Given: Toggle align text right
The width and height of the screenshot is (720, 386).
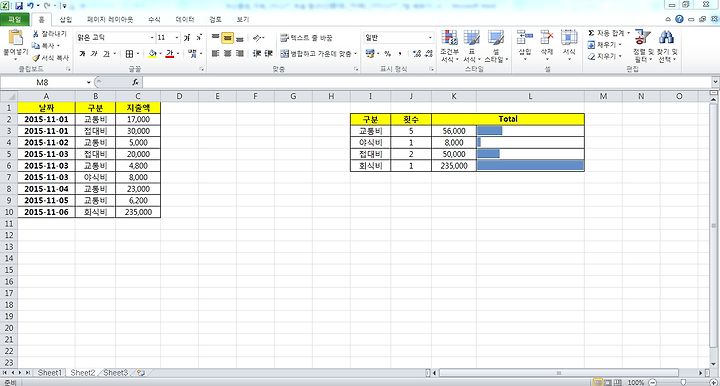Looking at the screenshot, I should (239, 54).
